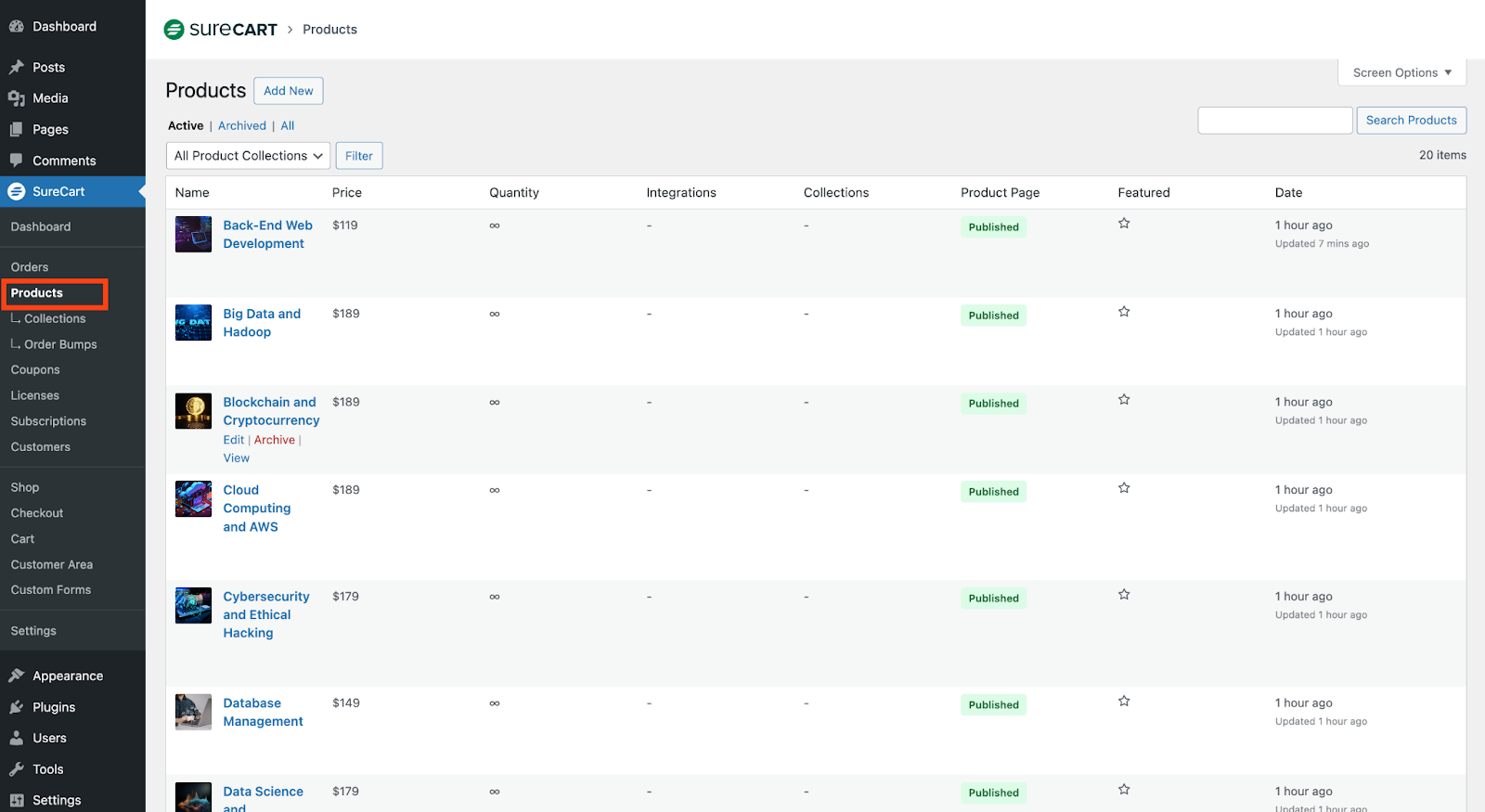The width and height of the screenshot is (1485, 812).
Task: Open Orders in SureCart menu
Action: click(30, 267)
